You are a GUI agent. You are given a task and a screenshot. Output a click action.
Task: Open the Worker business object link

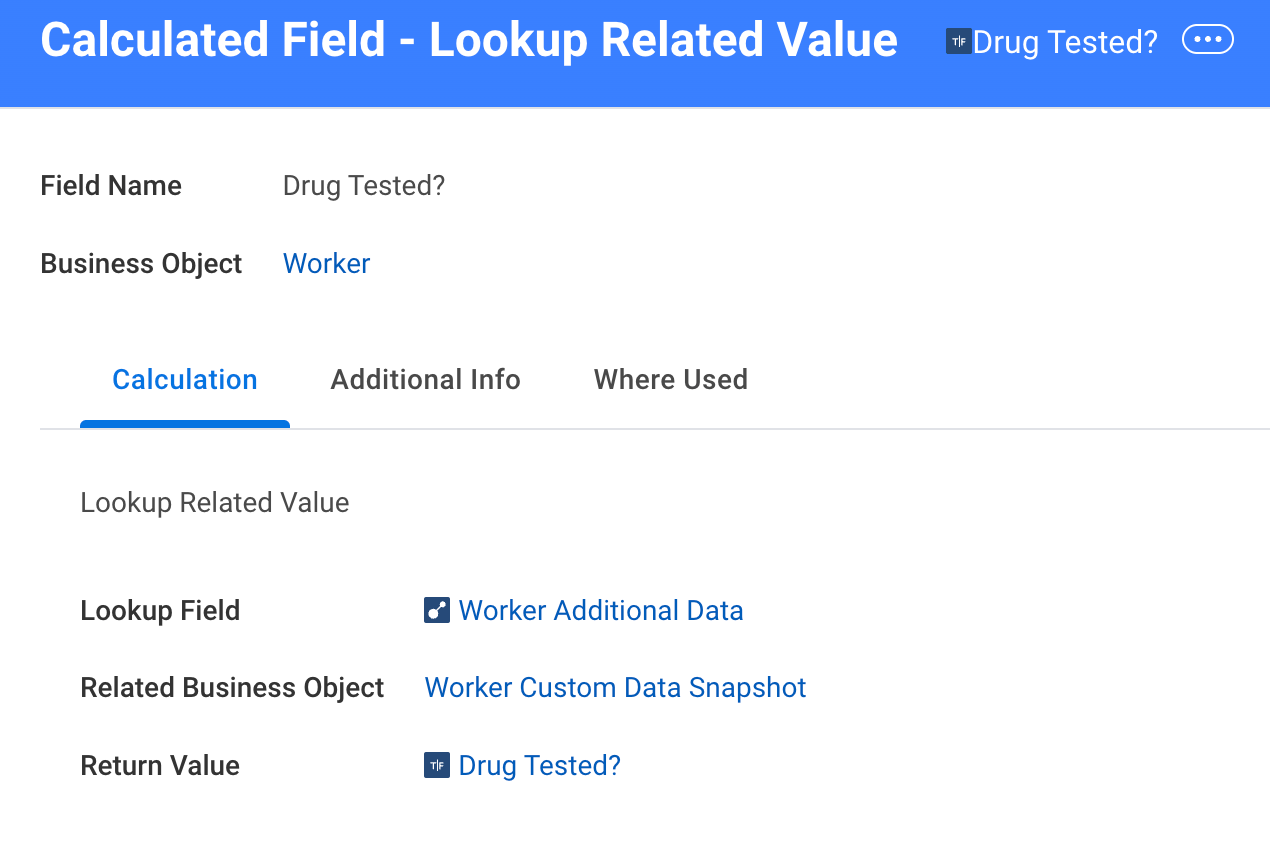(x=326, y=264)
